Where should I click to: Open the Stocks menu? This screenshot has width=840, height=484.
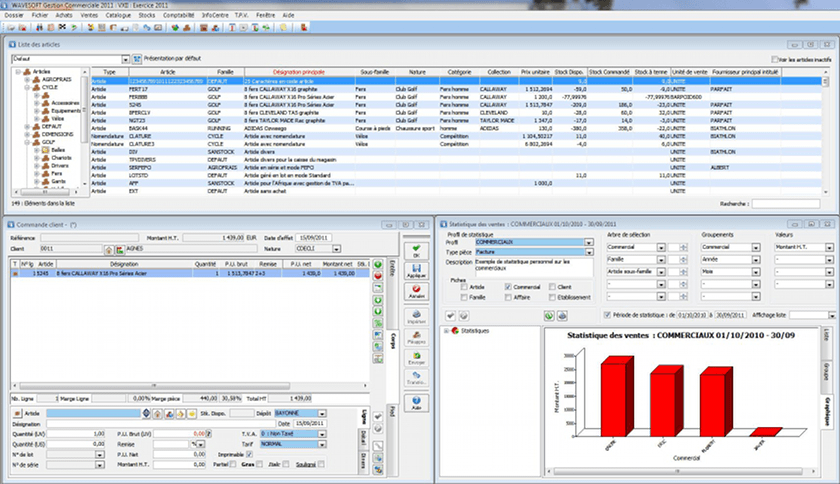pos(146,16)
